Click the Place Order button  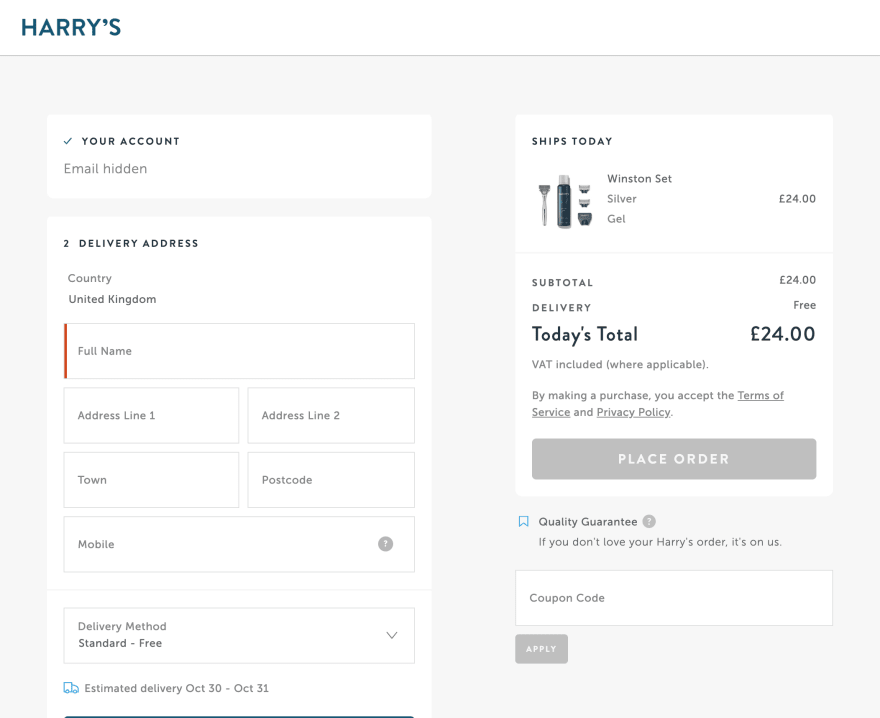[674, 459]
